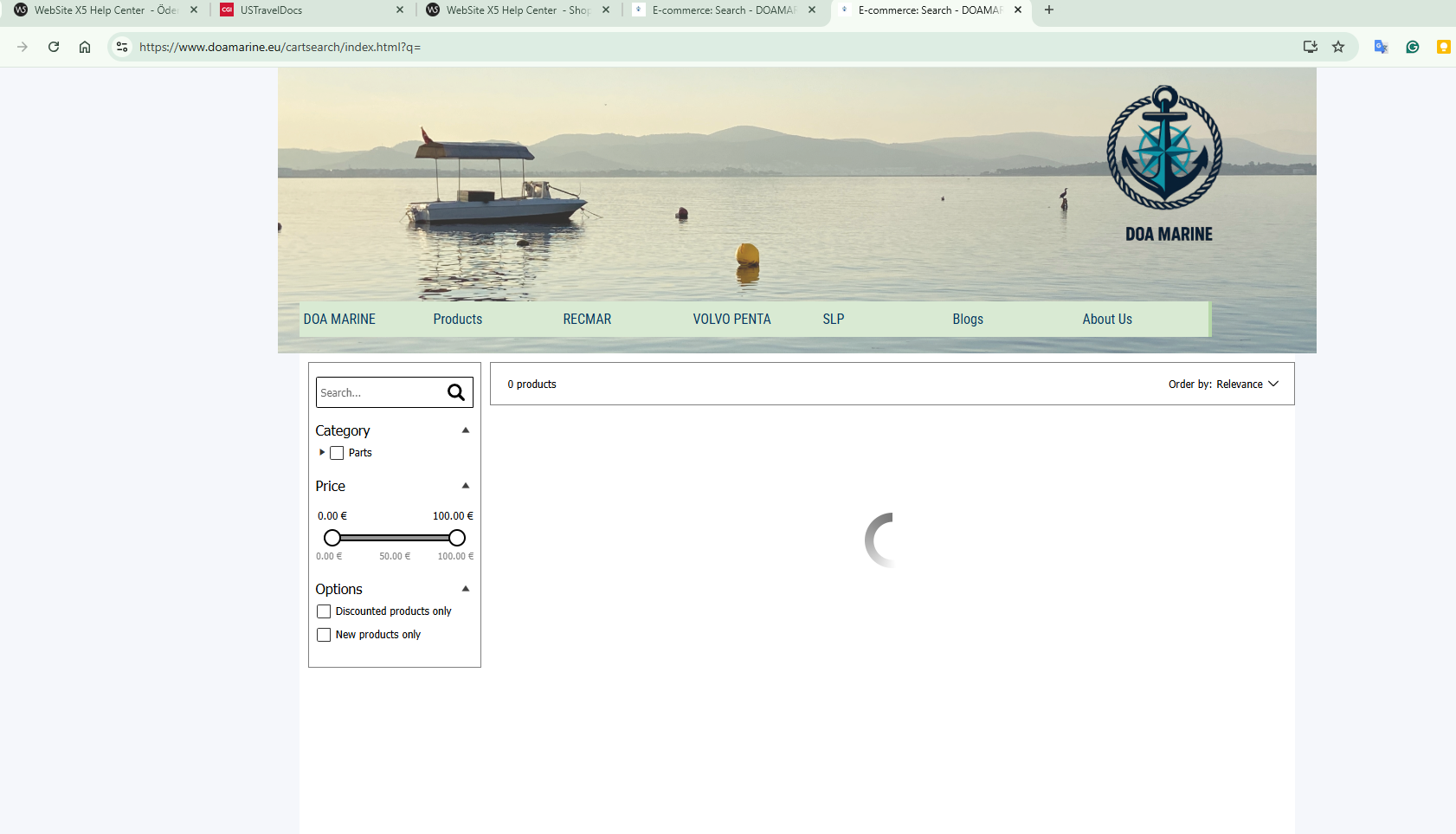Open the Order by Relevance dropdown
The image size is (1456, 834).
pos(1223,385)
